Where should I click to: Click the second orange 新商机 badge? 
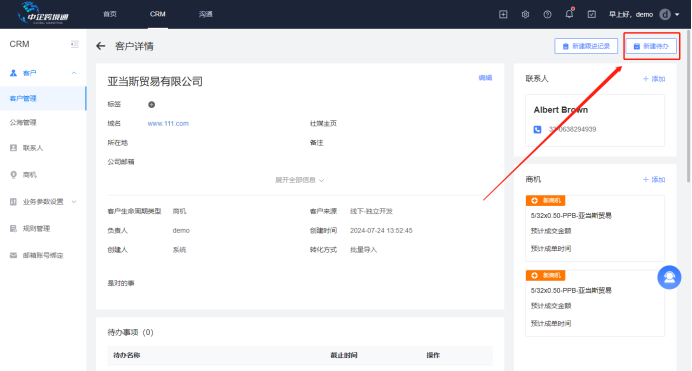click(x=545, y=276)
